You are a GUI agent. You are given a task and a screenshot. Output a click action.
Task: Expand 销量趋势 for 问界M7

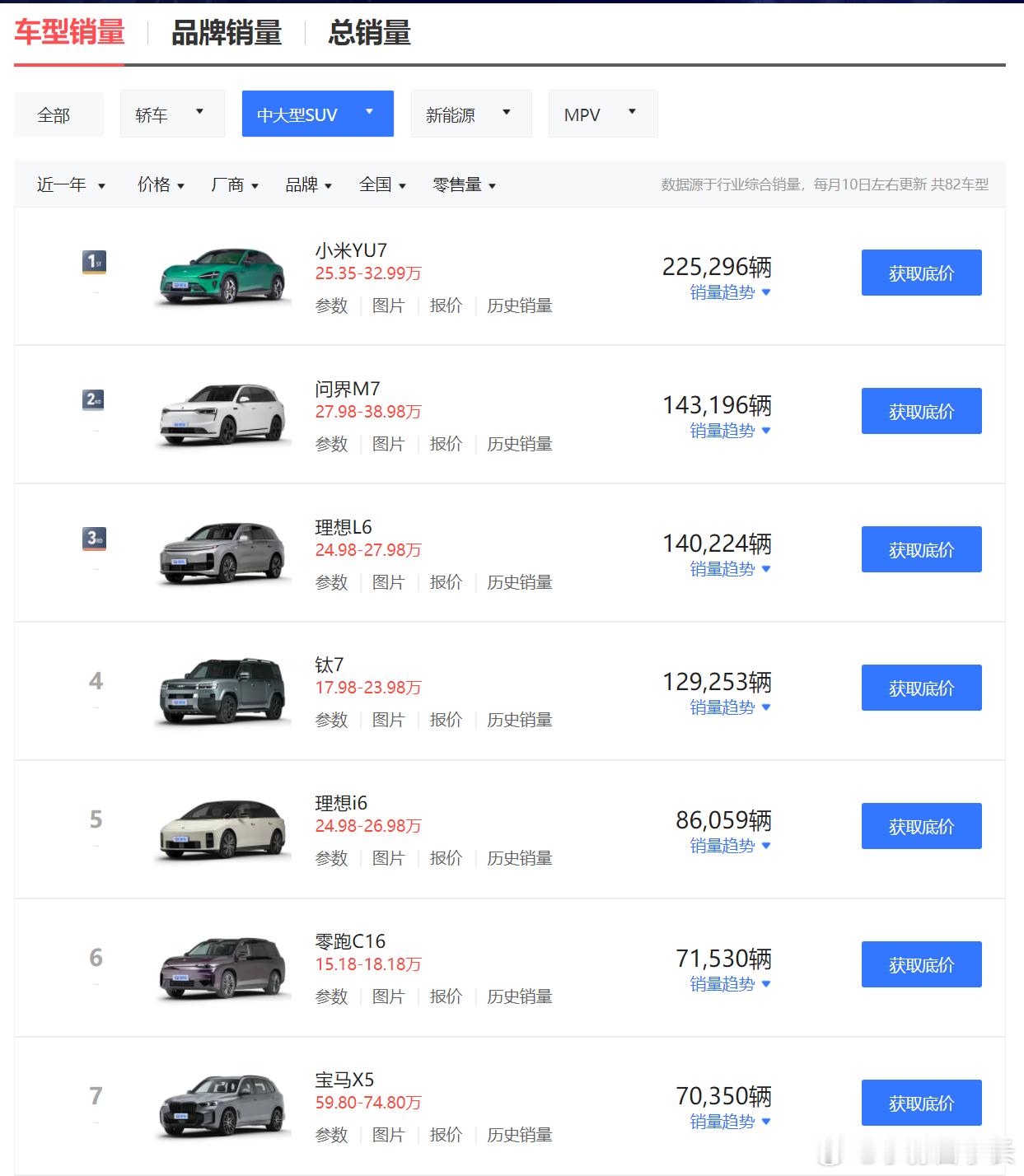[x=730, y=431]
